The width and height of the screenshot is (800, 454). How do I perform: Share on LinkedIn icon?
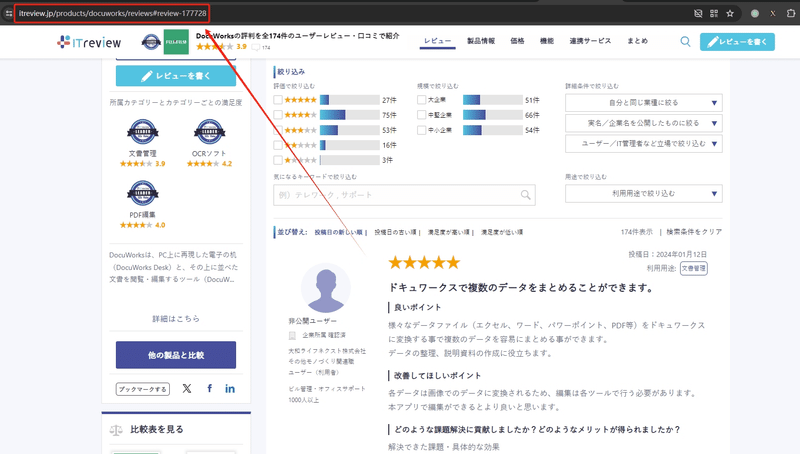coord(230,389)
